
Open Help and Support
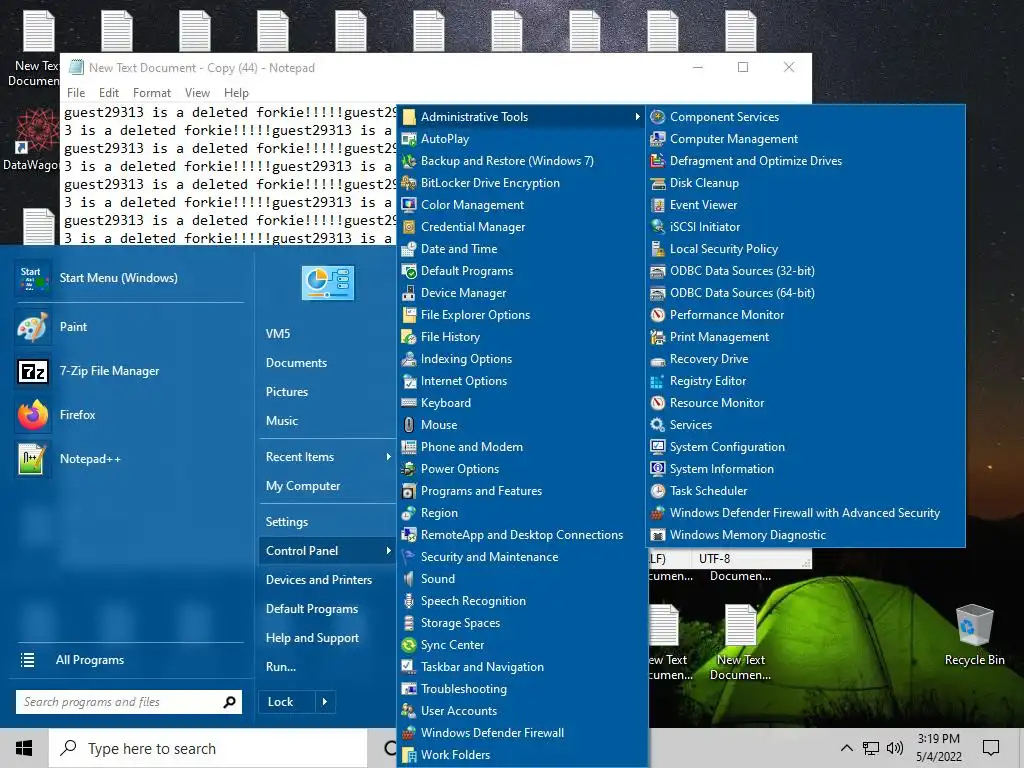[x=312, y=638]
